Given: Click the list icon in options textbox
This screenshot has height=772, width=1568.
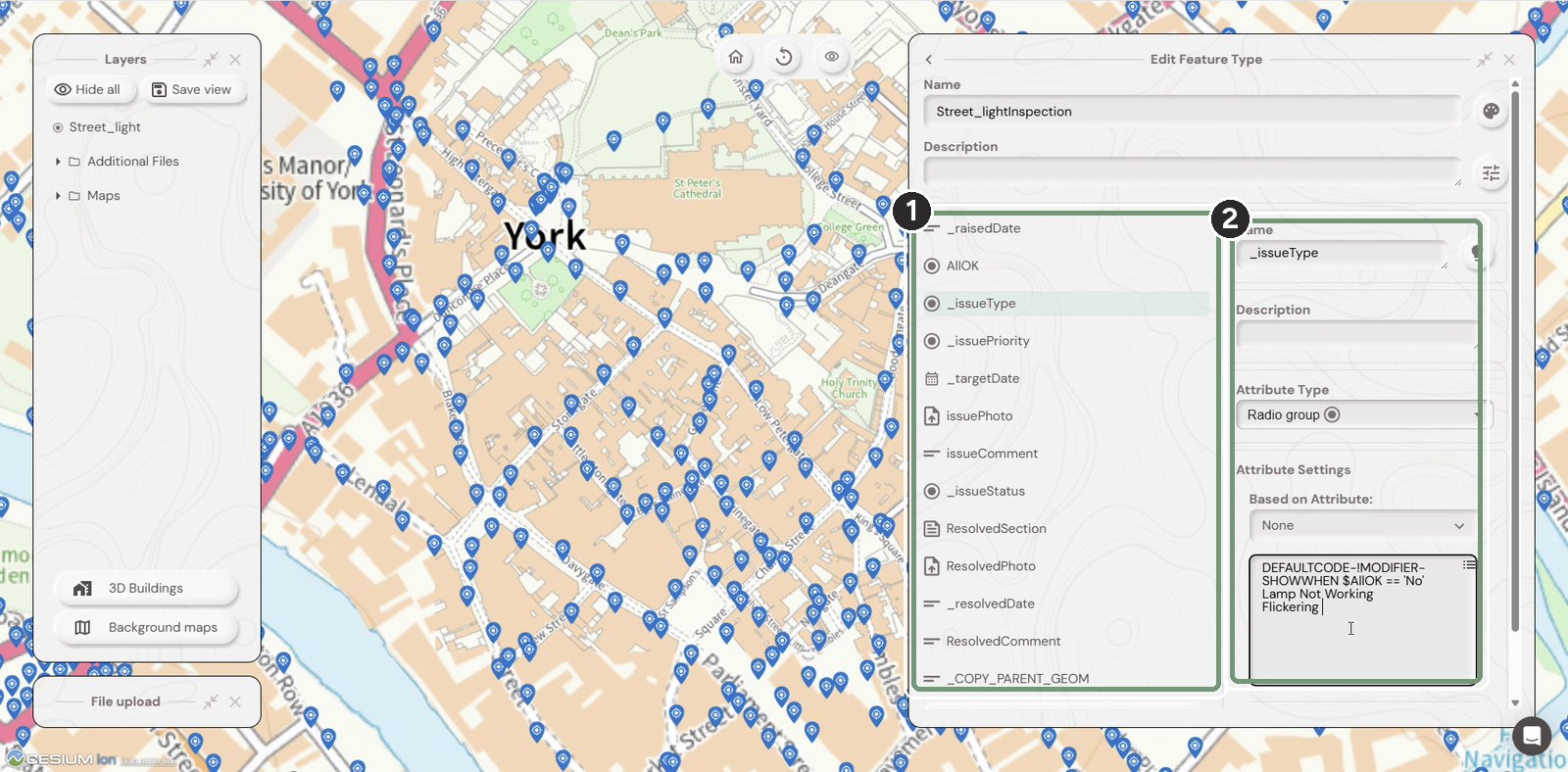Looking at the screenshot, I should click(x=1469, y=564).
